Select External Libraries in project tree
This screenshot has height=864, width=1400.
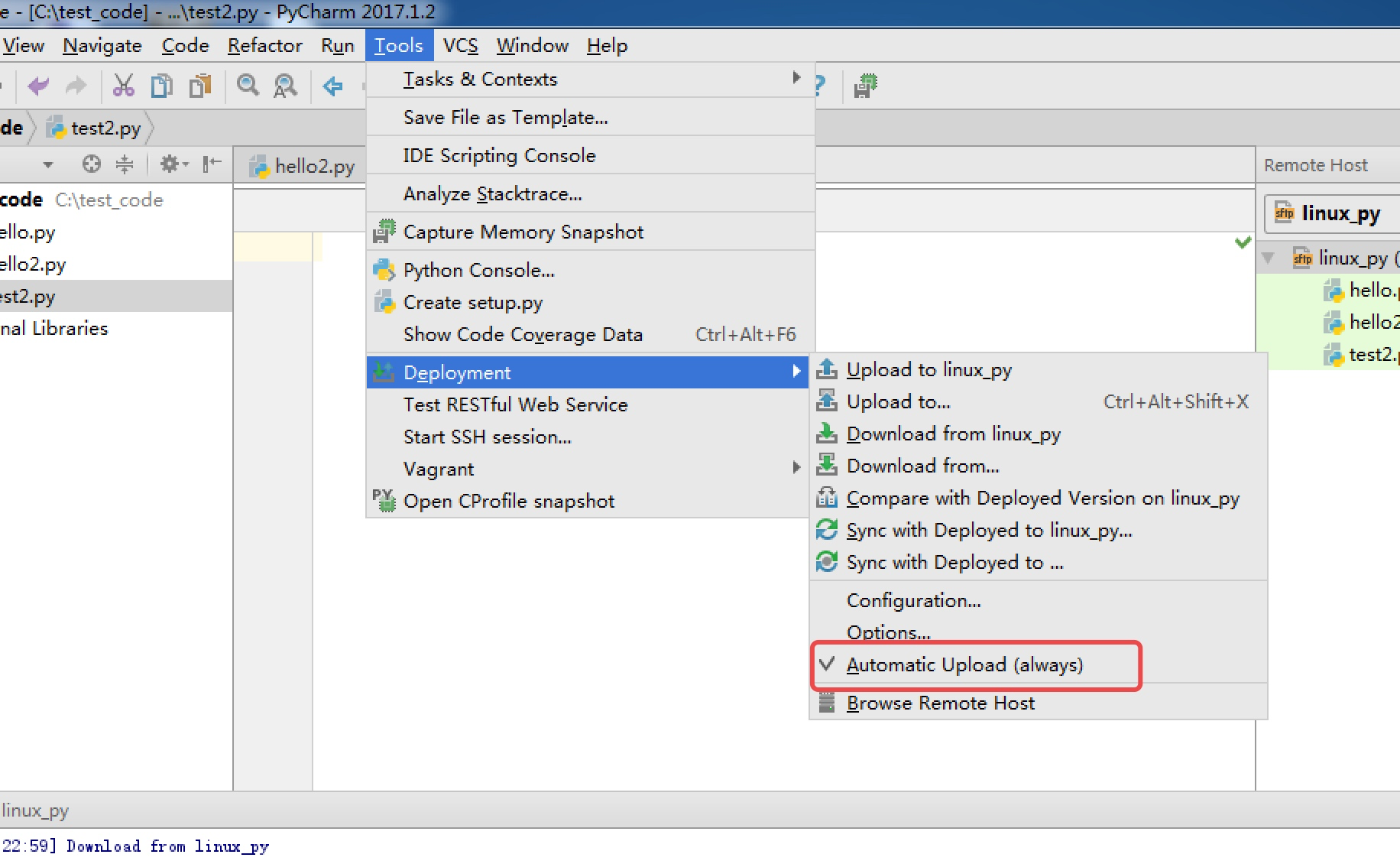pyautogui.click(x=116, y=328)
